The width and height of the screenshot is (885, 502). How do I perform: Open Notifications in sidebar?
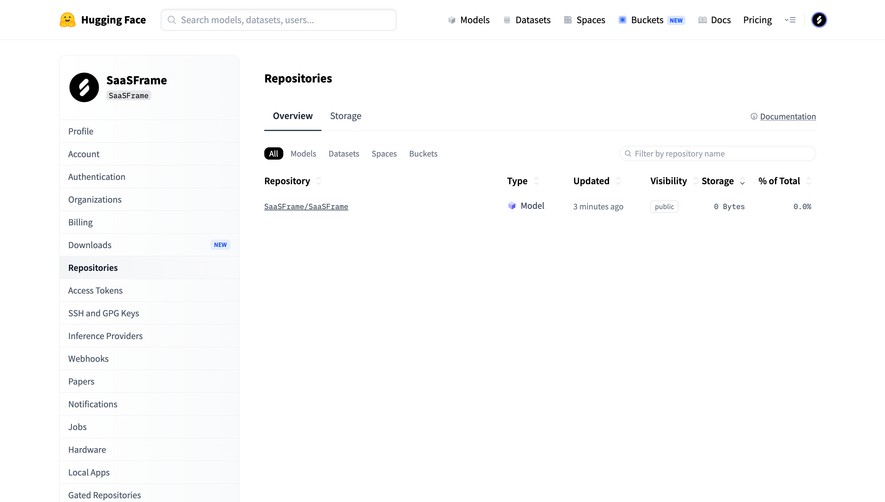pos(149,404)
